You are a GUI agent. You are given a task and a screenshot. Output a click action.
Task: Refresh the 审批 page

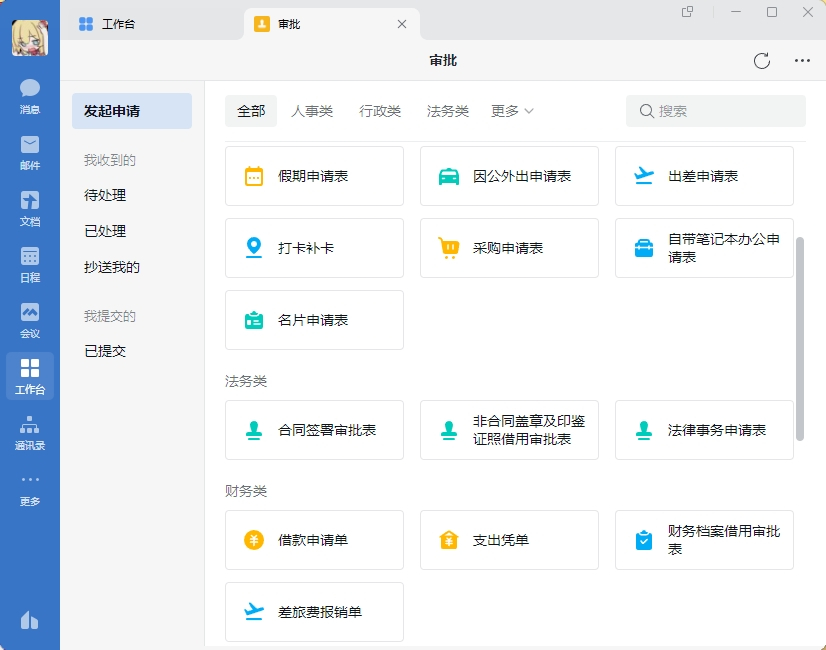pos(761,60)
